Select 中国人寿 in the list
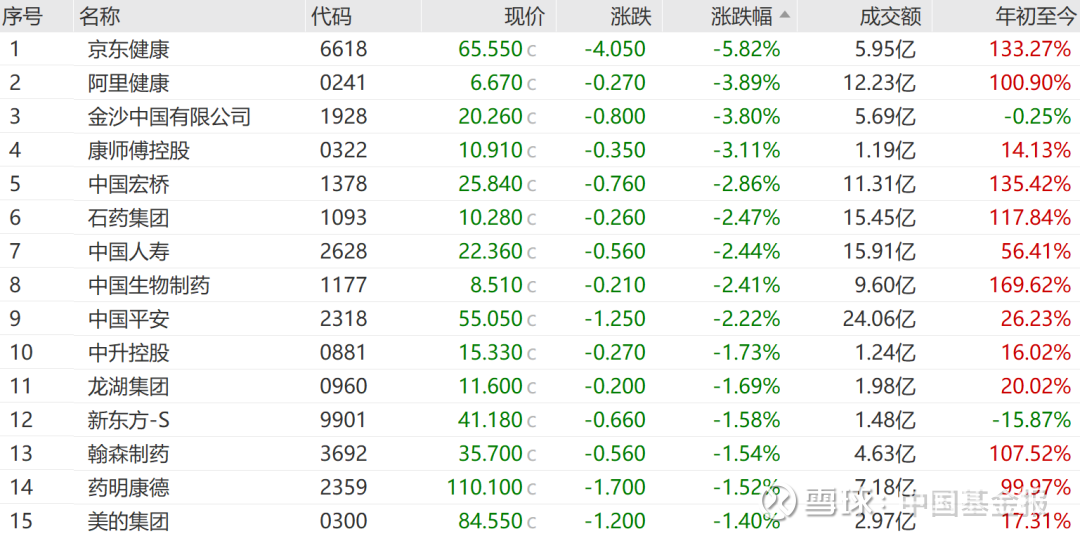 click(x=128, y=252)
